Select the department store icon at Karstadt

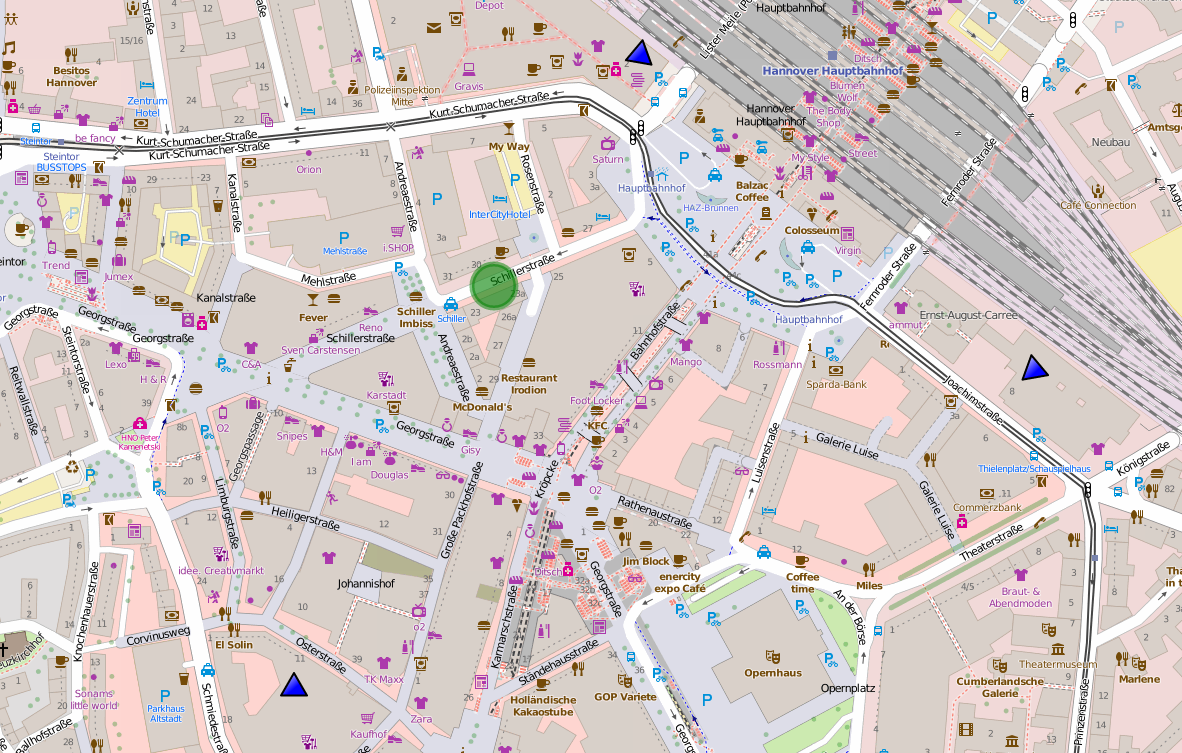tap(386, 378)
